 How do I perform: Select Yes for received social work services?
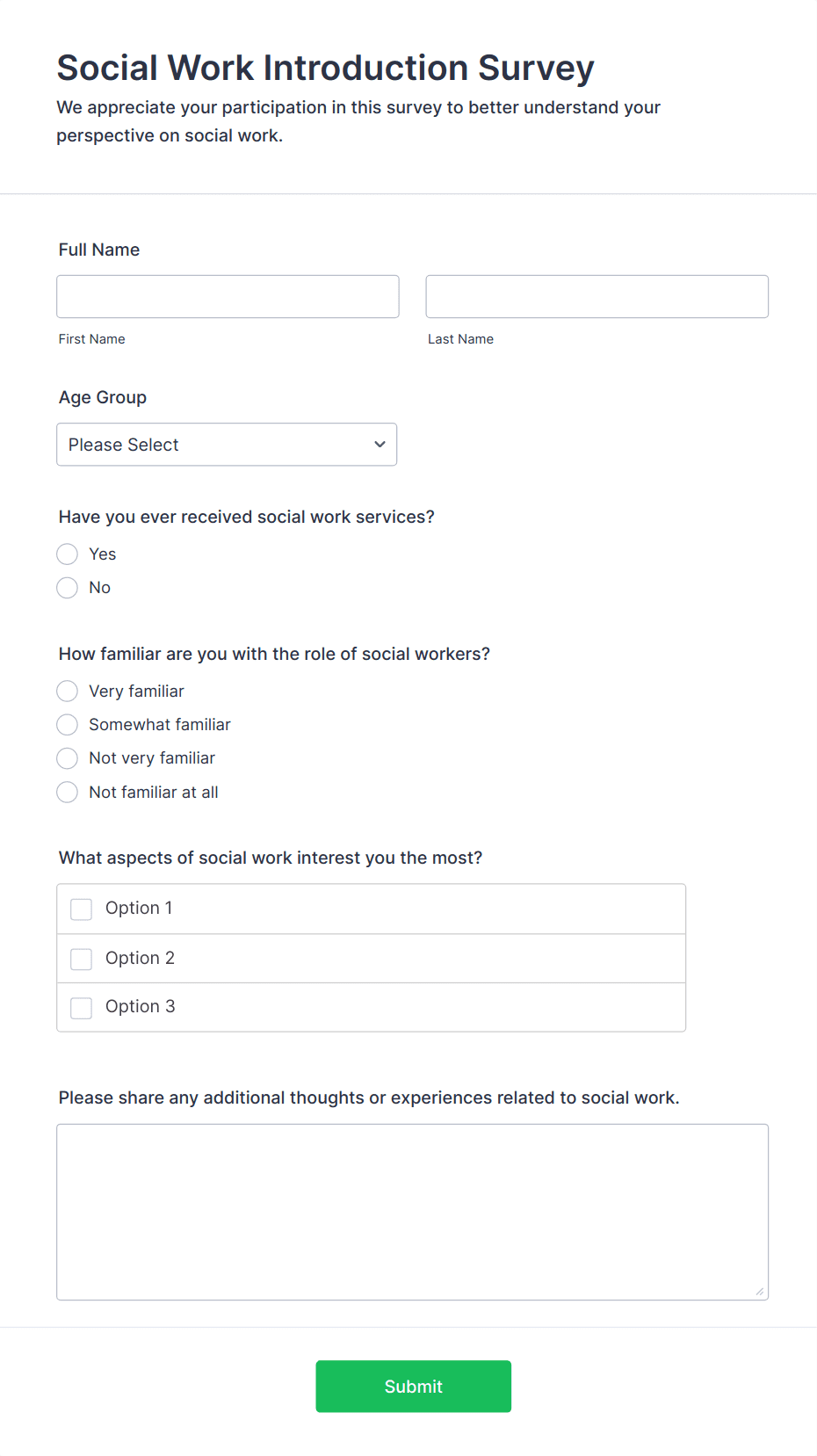click(68, 554)
